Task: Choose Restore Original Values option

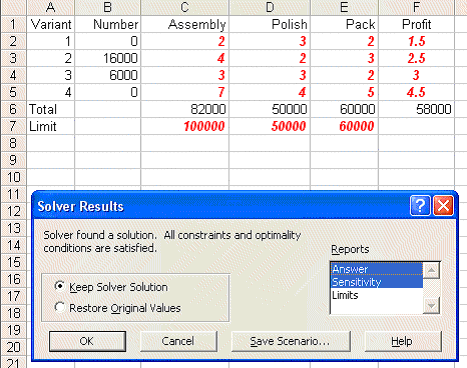Action: pos(59,307)
